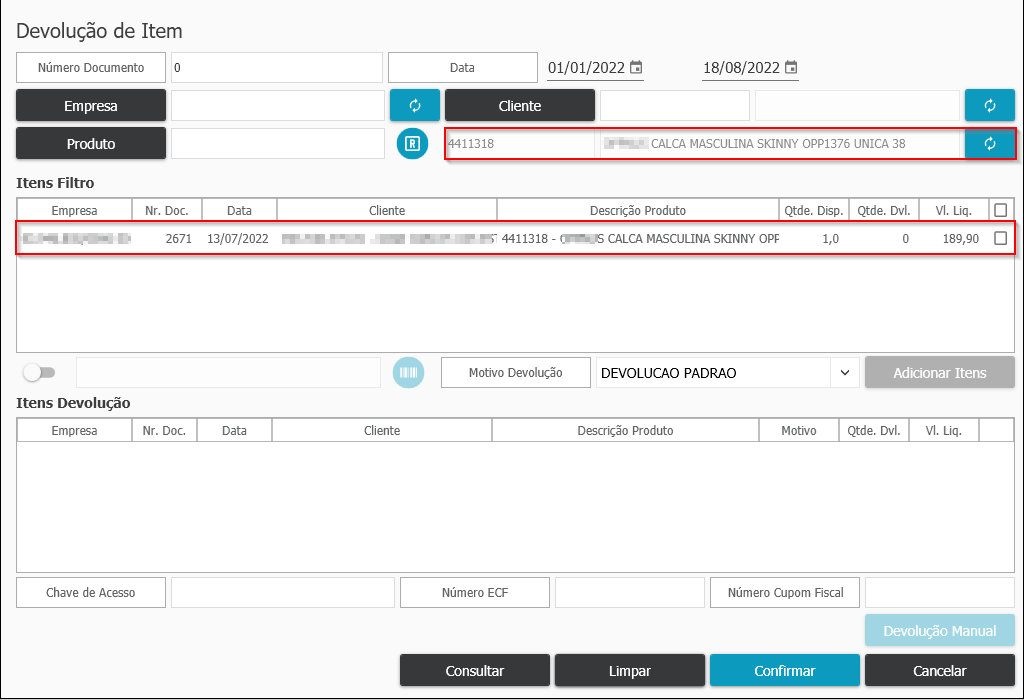This screenshot has height=700, width=1024.
Task: Click the Produto button
Action: [x=91, y=144]
